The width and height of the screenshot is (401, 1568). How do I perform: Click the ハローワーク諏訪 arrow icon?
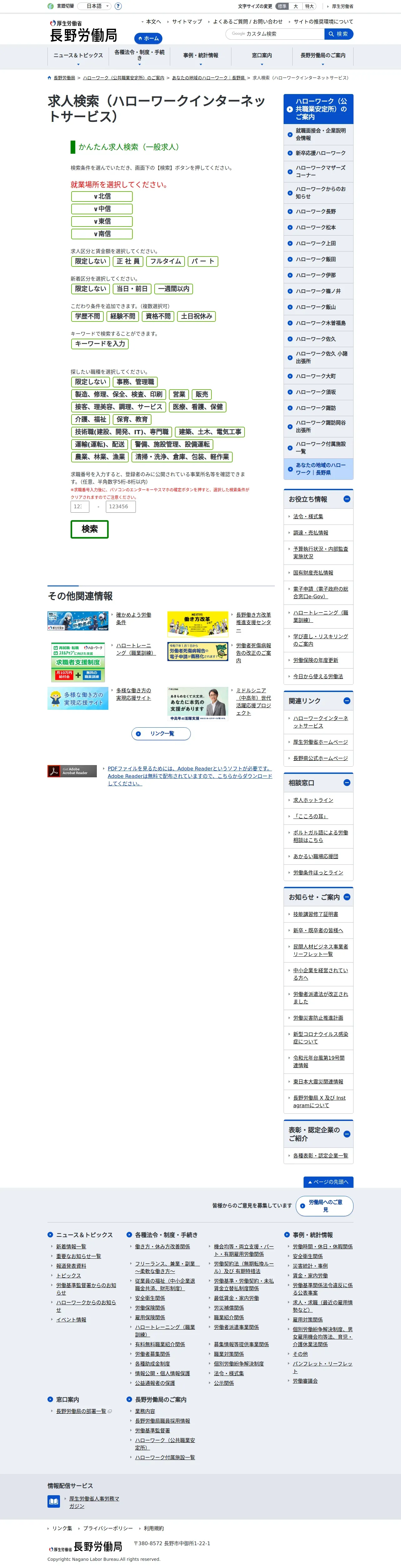pos(290,408)
